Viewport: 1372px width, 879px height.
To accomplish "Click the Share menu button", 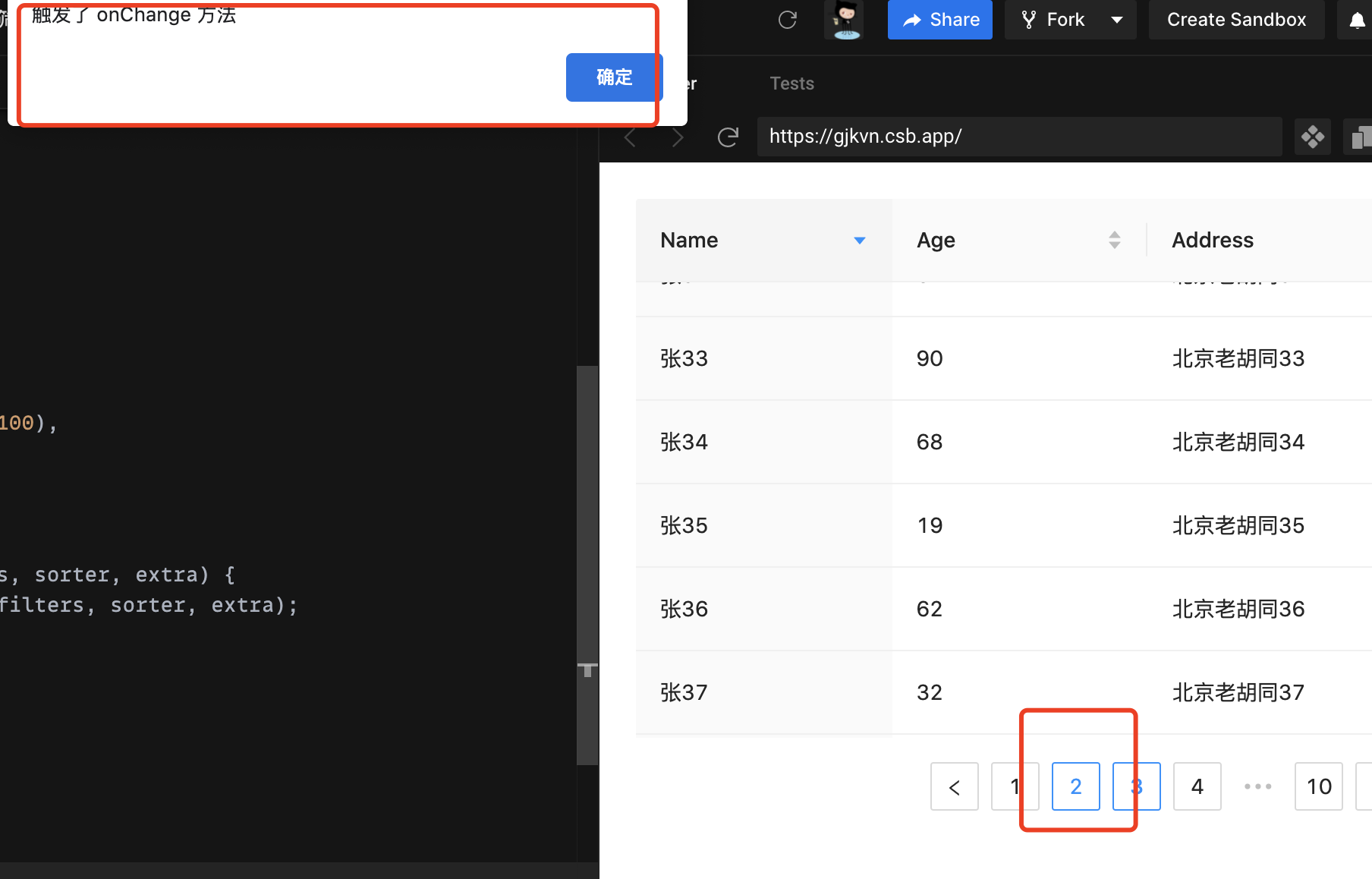I will (939, 20).
